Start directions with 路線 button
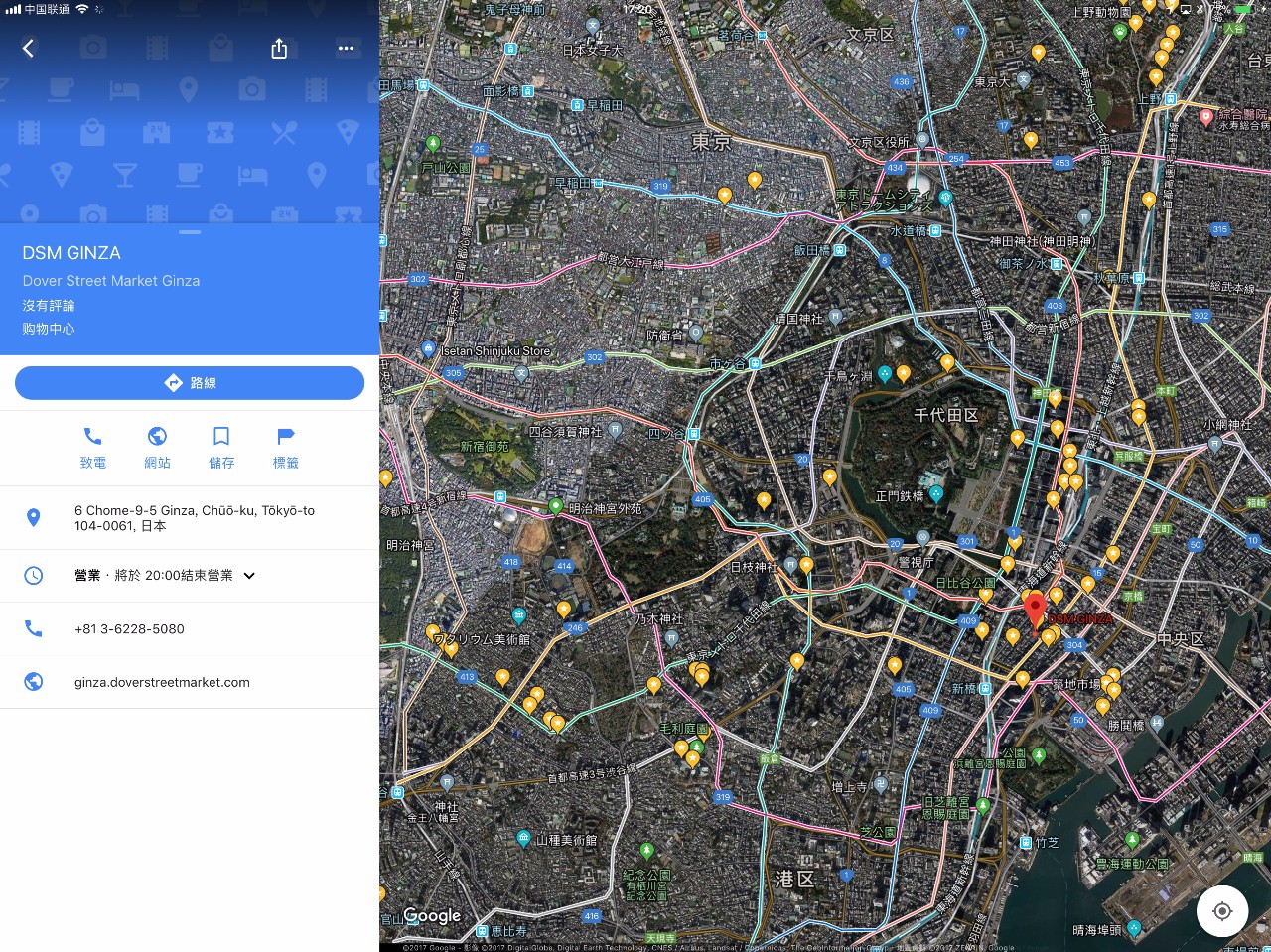This screenshot has width=1271, height=952. tap(190, 383)
